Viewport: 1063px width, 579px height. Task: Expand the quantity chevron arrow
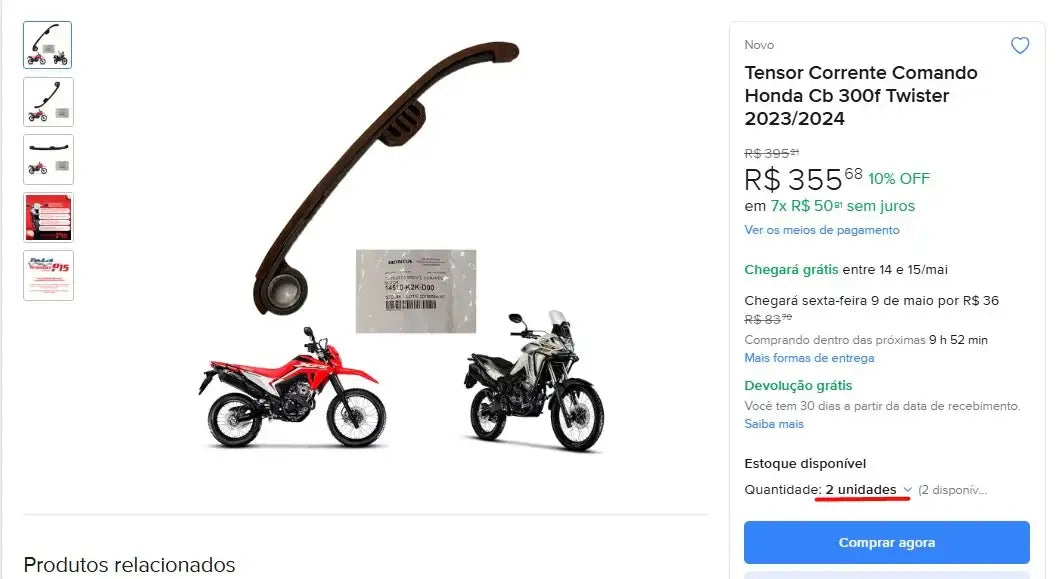pyautogui.click(x=907, y=490)
